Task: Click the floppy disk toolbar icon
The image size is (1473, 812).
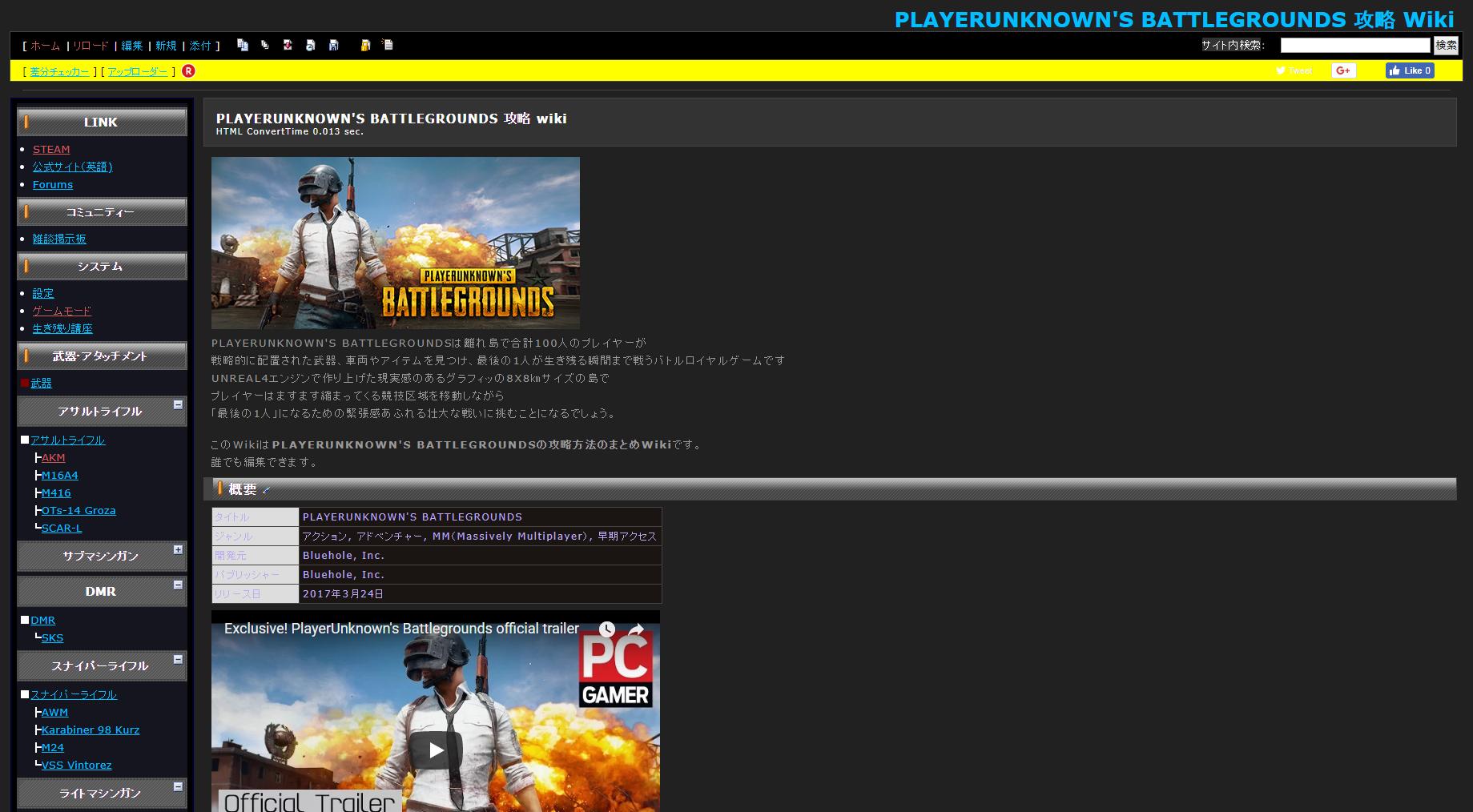Action: 334,46
